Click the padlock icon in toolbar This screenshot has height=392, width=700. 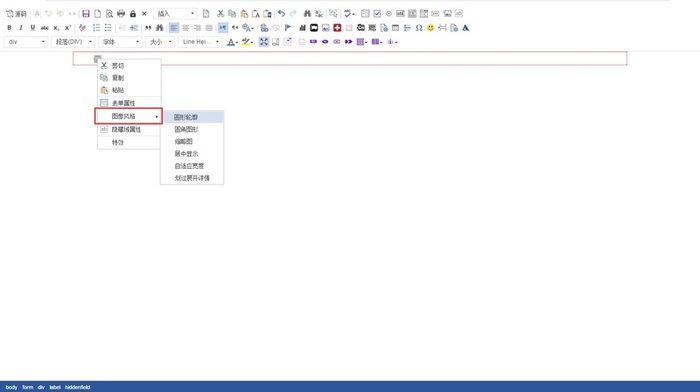133,14
